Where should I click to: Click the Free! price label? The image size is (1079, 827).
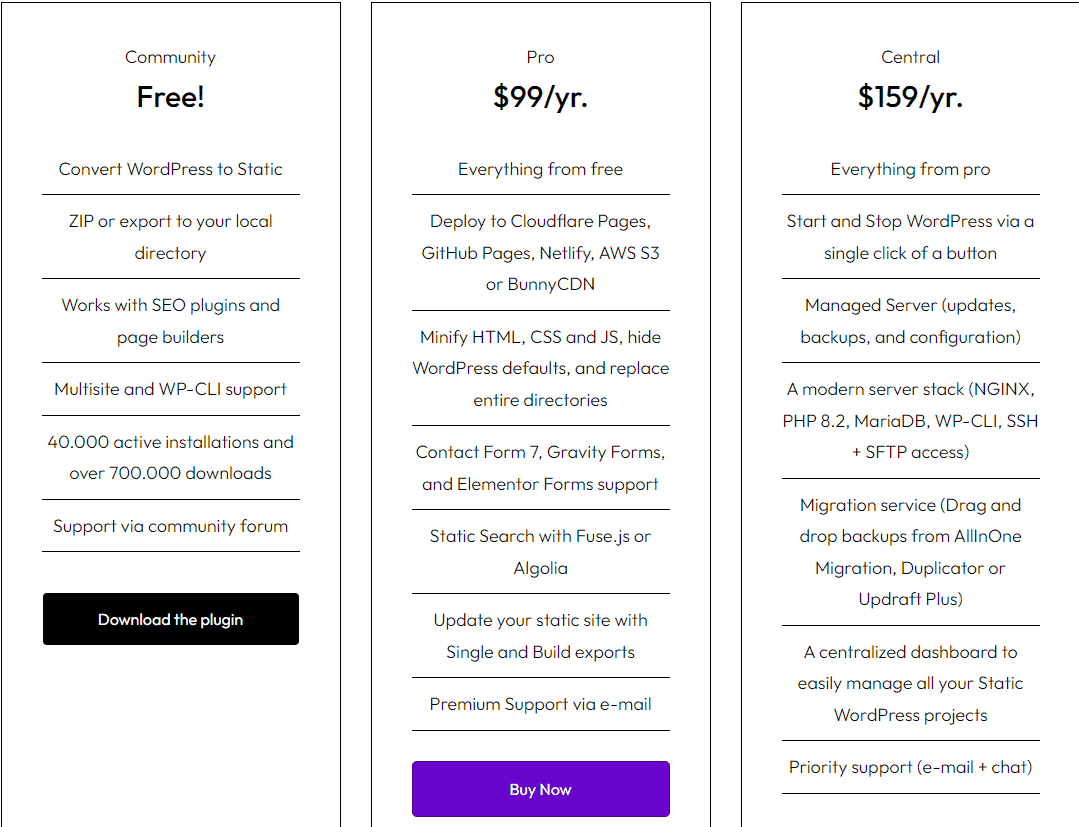(x=170, y=97)
